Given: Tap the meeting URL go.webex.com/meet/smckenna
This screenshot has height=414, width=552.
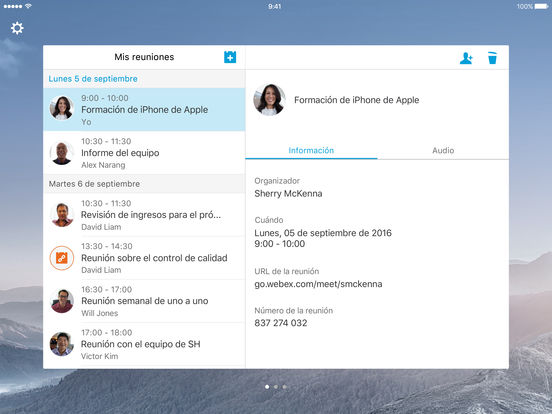Looking at the screenshot, I should coord(318,284).
